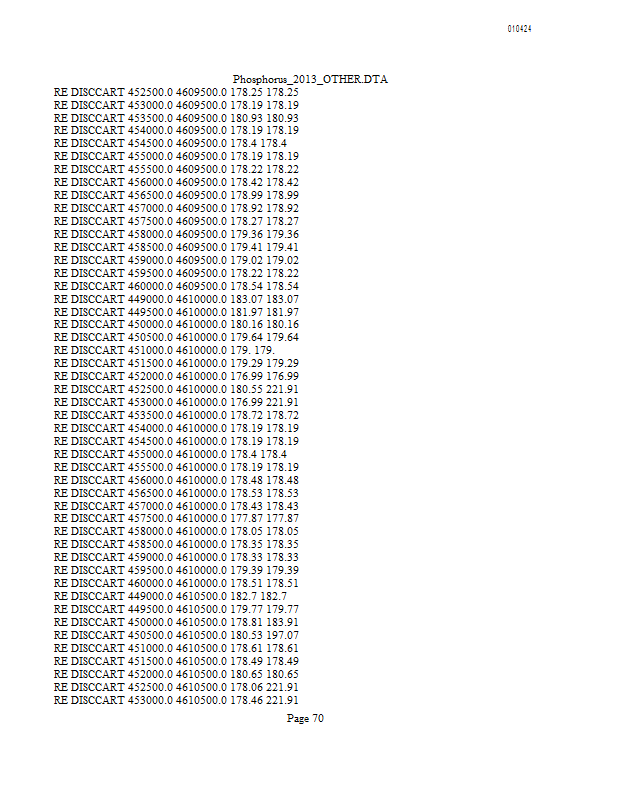Click the row with 458500.0 4609500.0 179.41
This screenshot has height=800, width=618.
click(176, 247)
